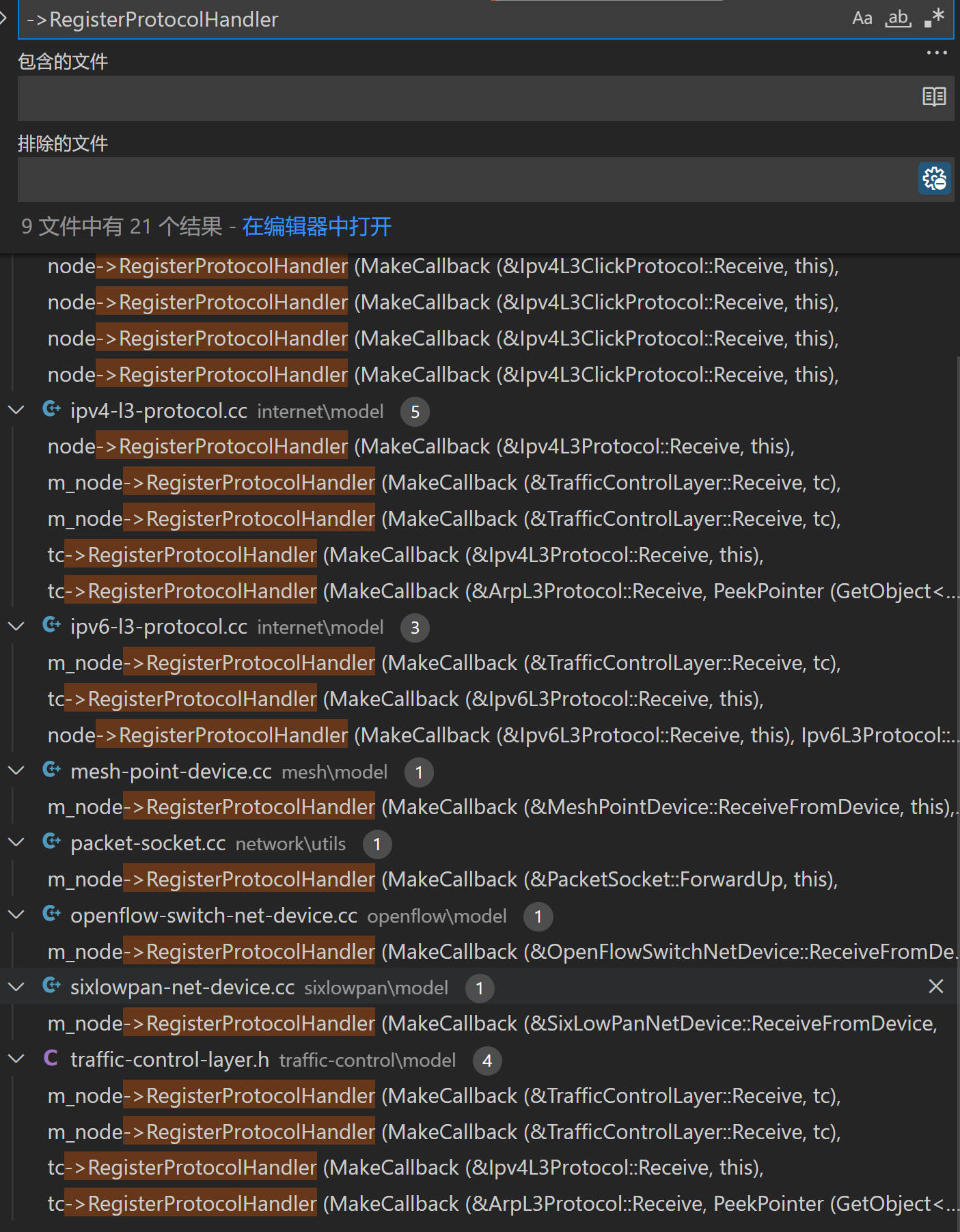Image resolution: width=960 pixels, height=1232 pixels.
Task: Select openflow-switch-net-device.cc file entry
Action: [213, 916]
